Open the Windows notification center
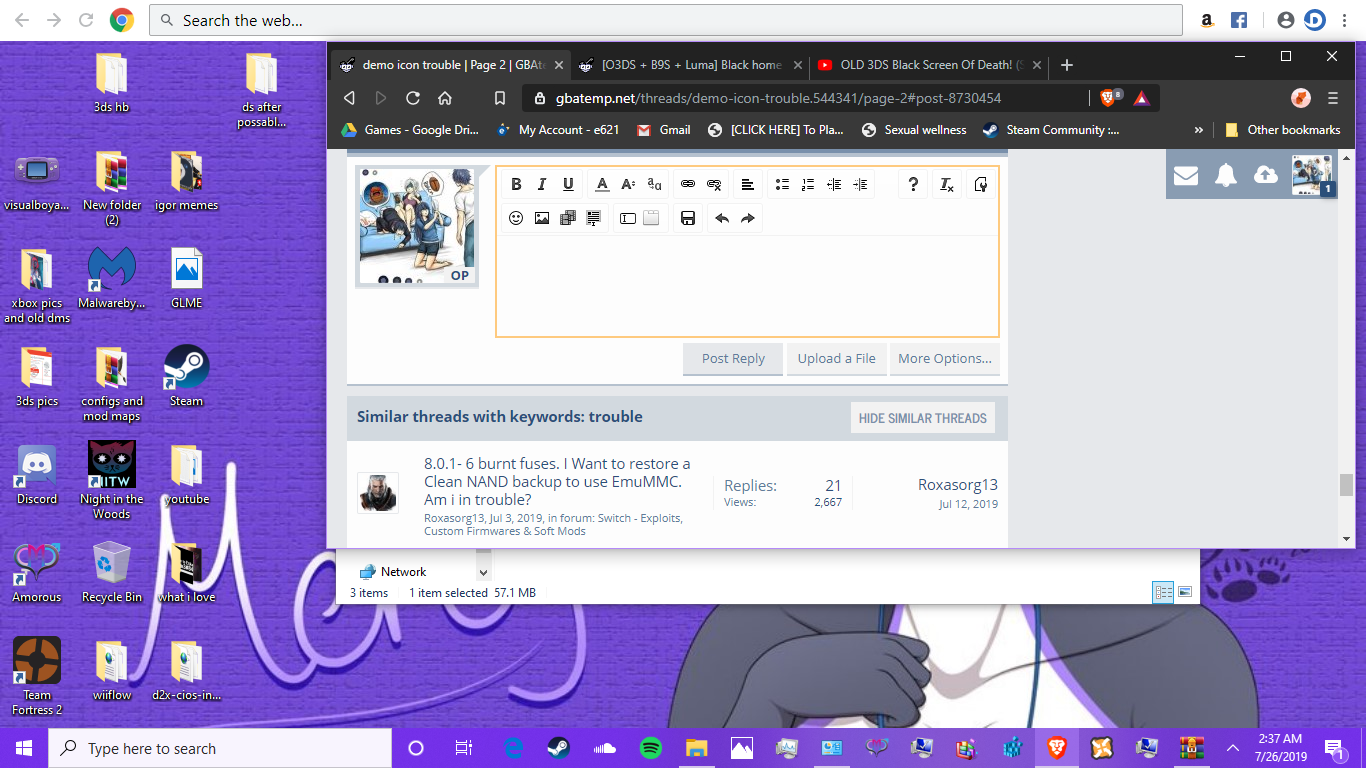This screenshot has width=1366, height=768. [x=1333, y=748]
